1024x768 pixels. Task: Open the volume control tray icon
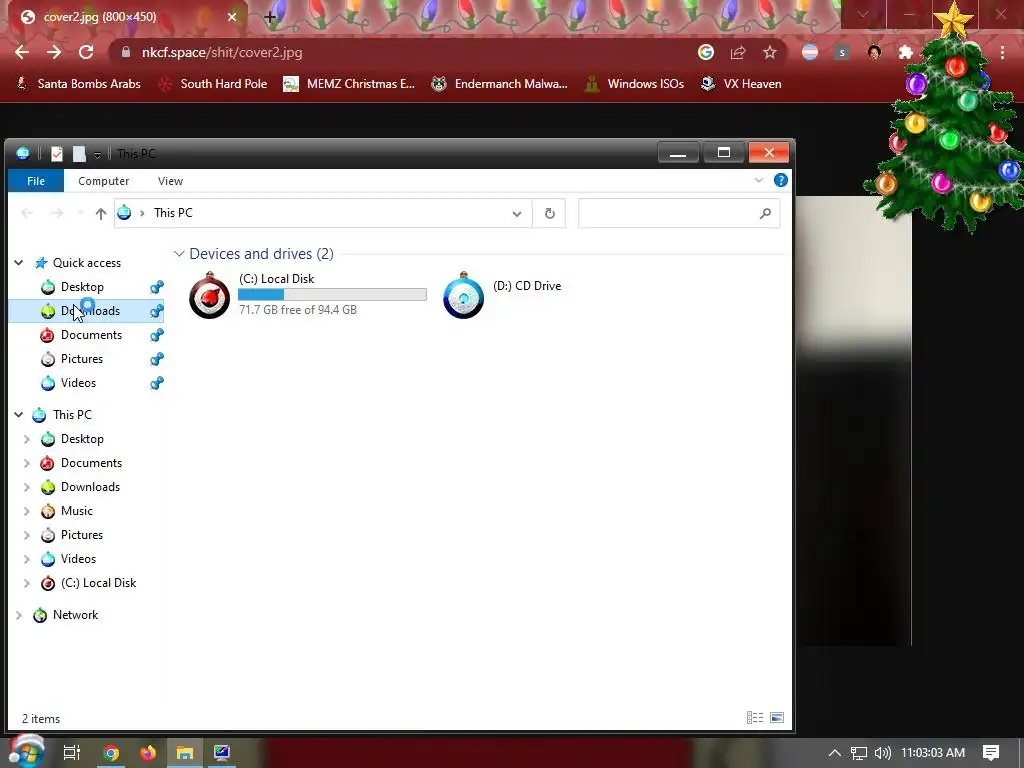(x=882, y=753)
